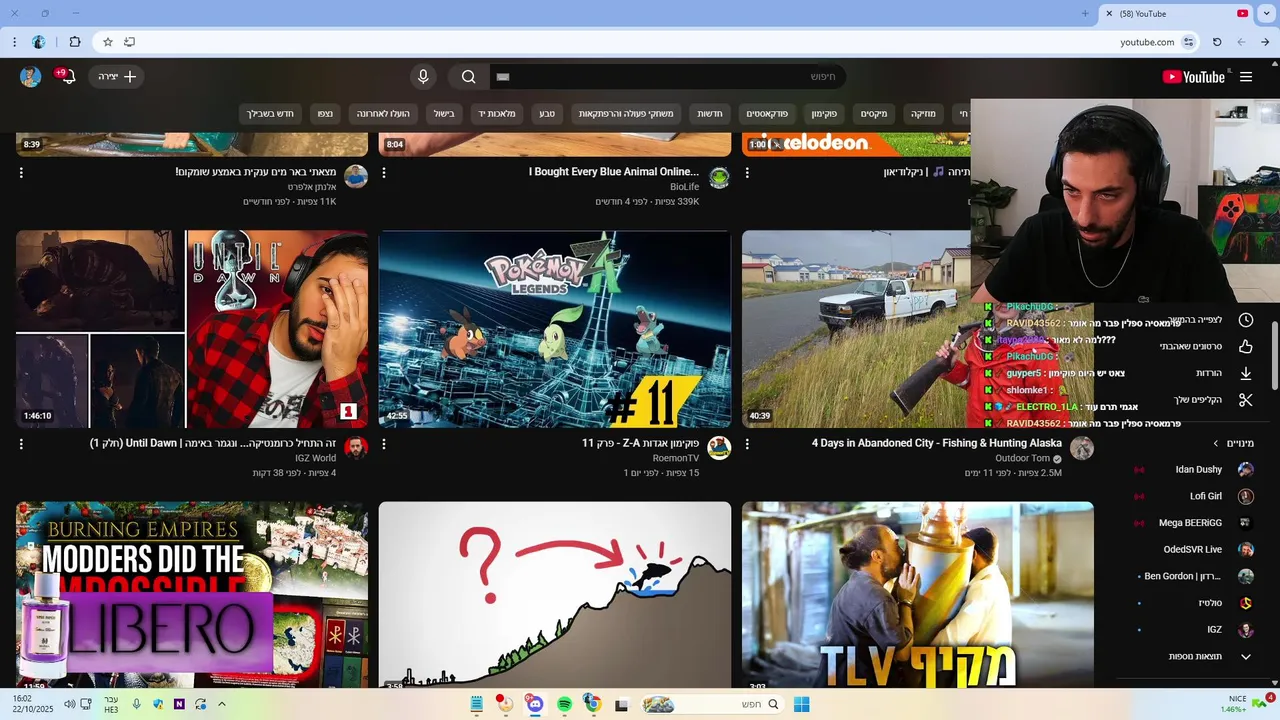Open Spotify from the taskbar
Image resolution: width=1280 pixels, height=720 pixels.
coord(564,705)
